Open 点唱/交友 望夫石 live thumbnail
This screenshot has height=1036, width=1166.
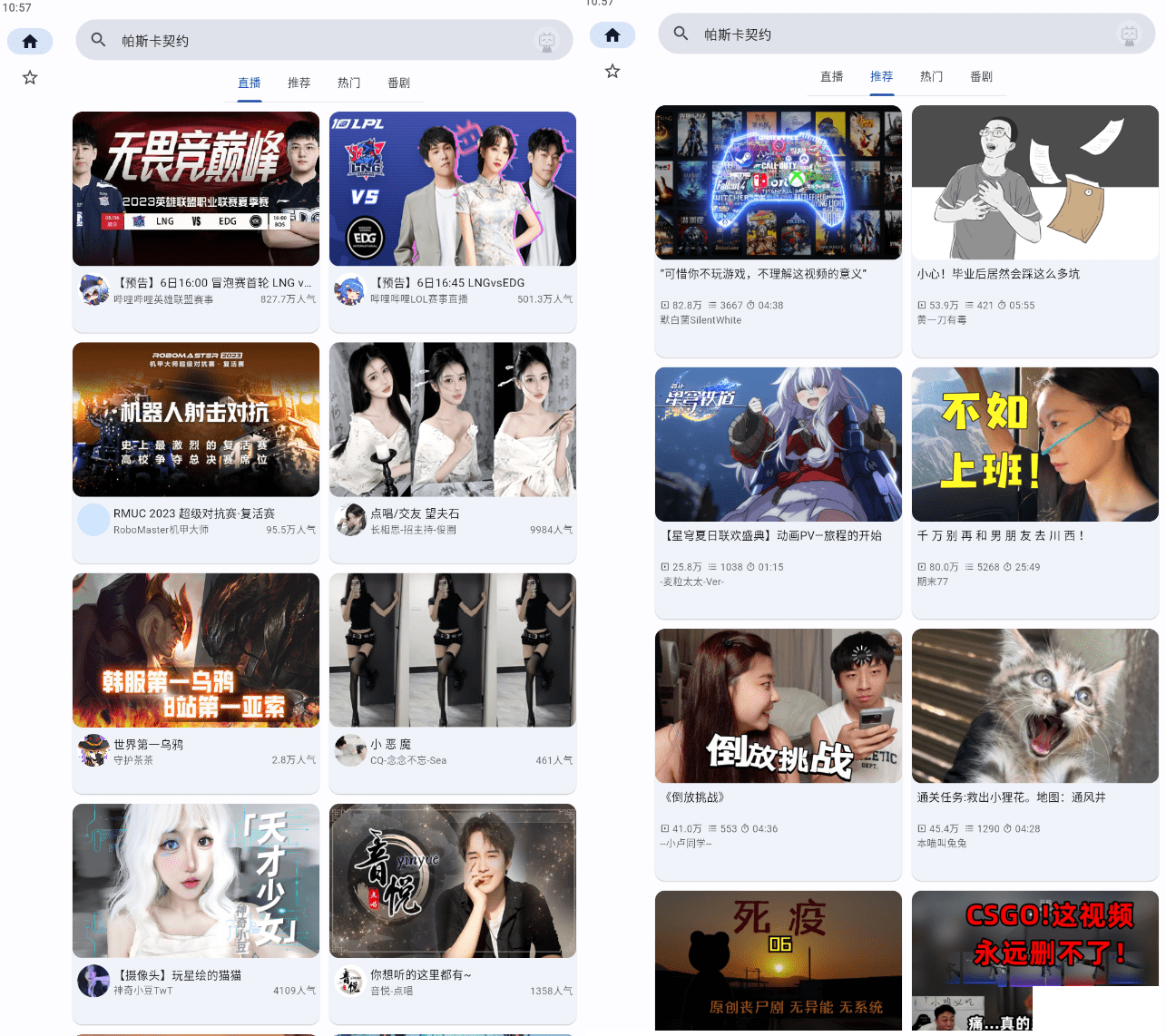(453, 419)
